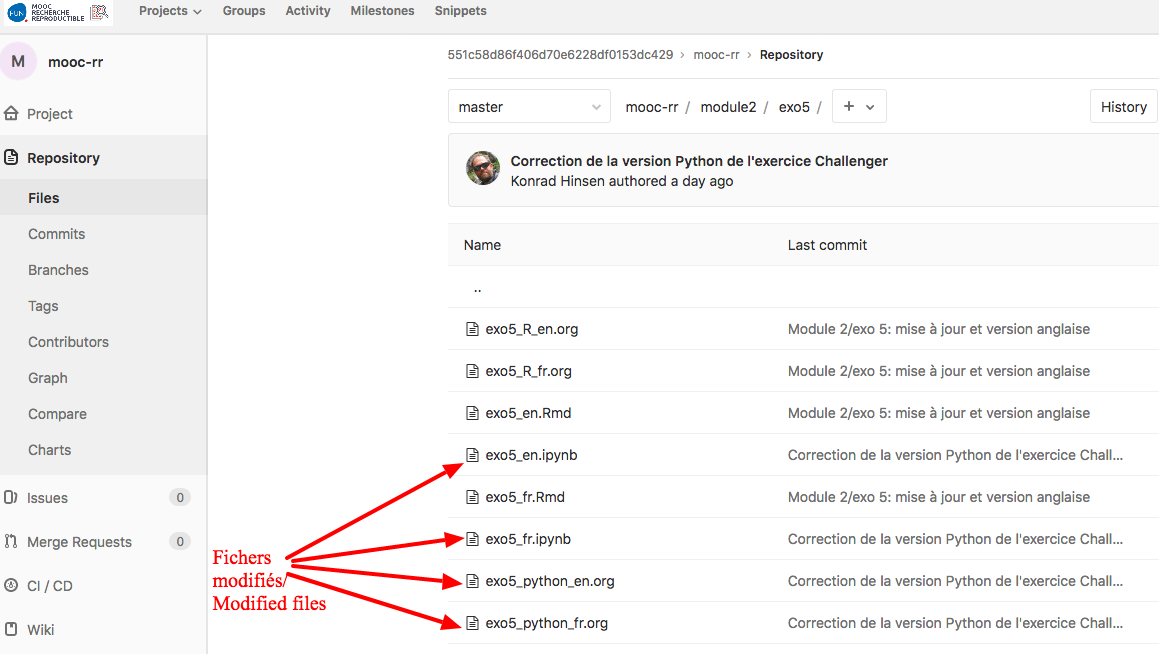
Task: Navigate to module2 in breadcrumb path
Action: tap(728, 107)
